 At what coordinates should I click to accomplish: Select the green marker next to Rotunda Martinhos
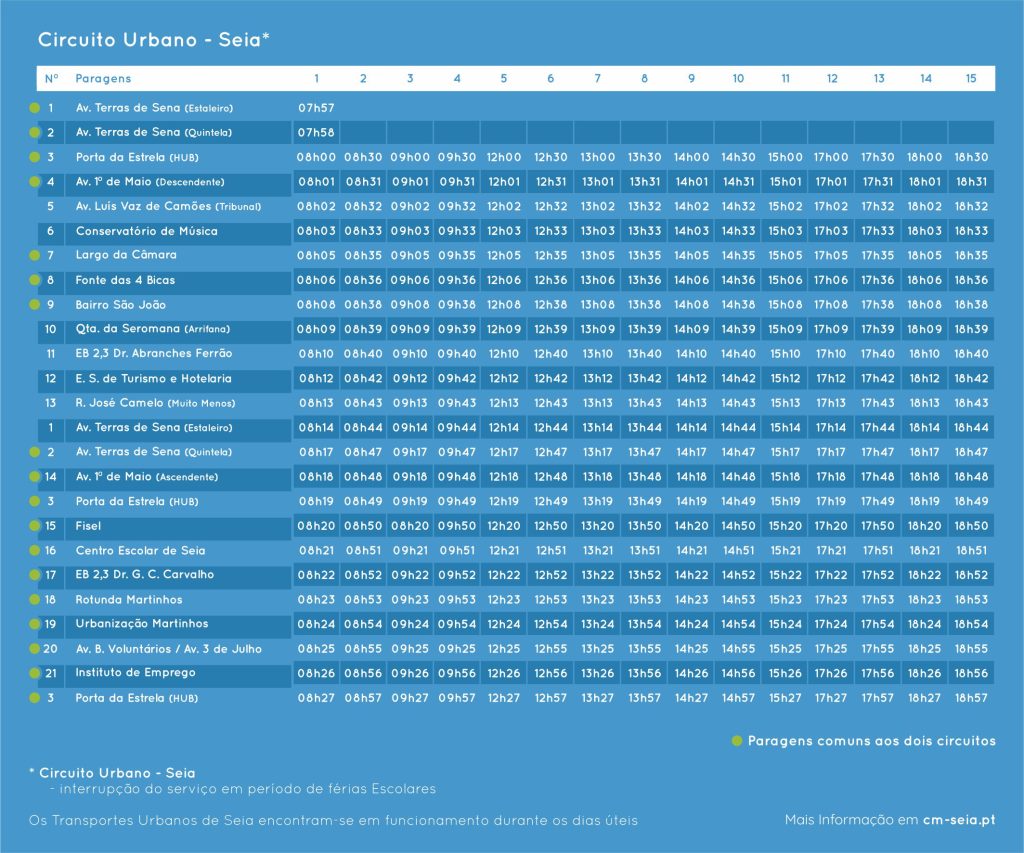(35, 600)
